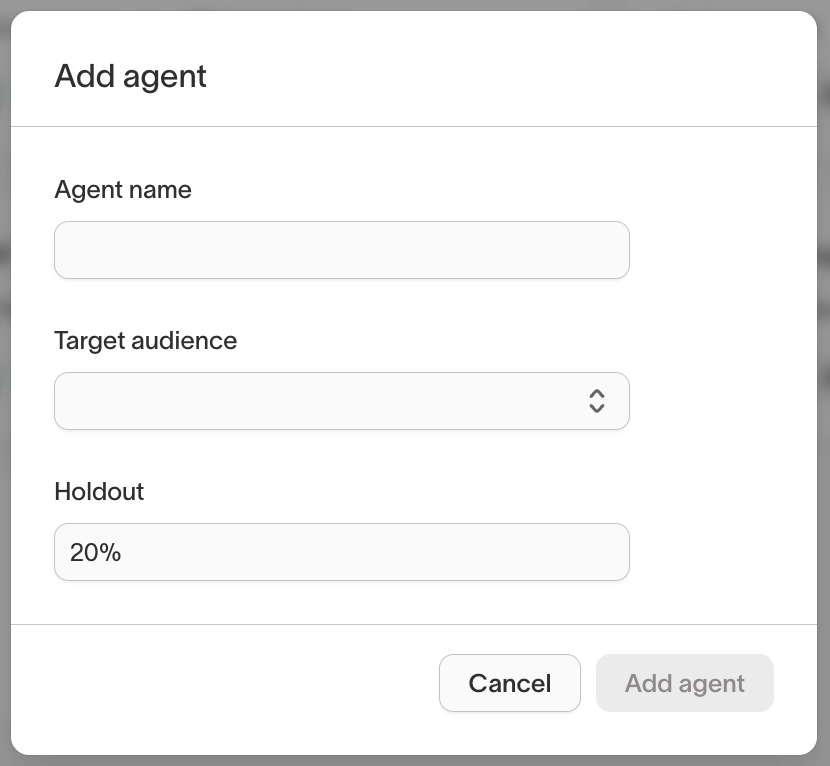Click the chevron stepper icon in the dropdown

tap(597, 401)
